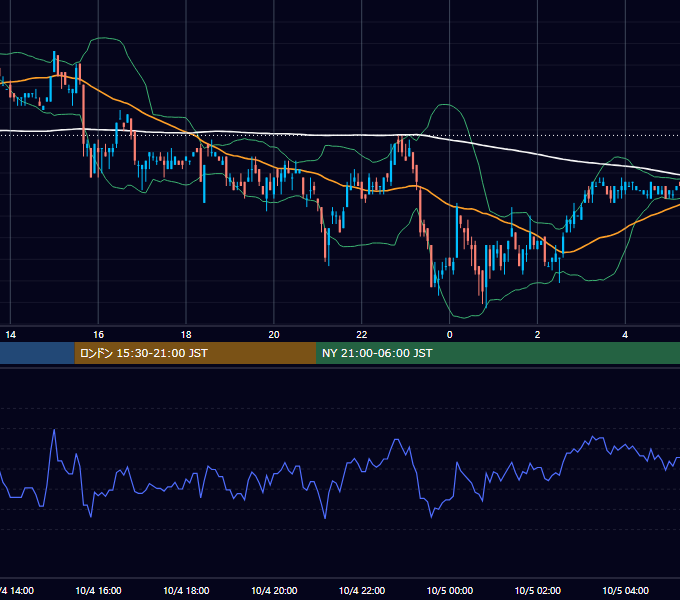The width and height of the screenshot is (680, 600).
Task: Click the 10/4 16:00 date label
Action: [x=98, y=590]
